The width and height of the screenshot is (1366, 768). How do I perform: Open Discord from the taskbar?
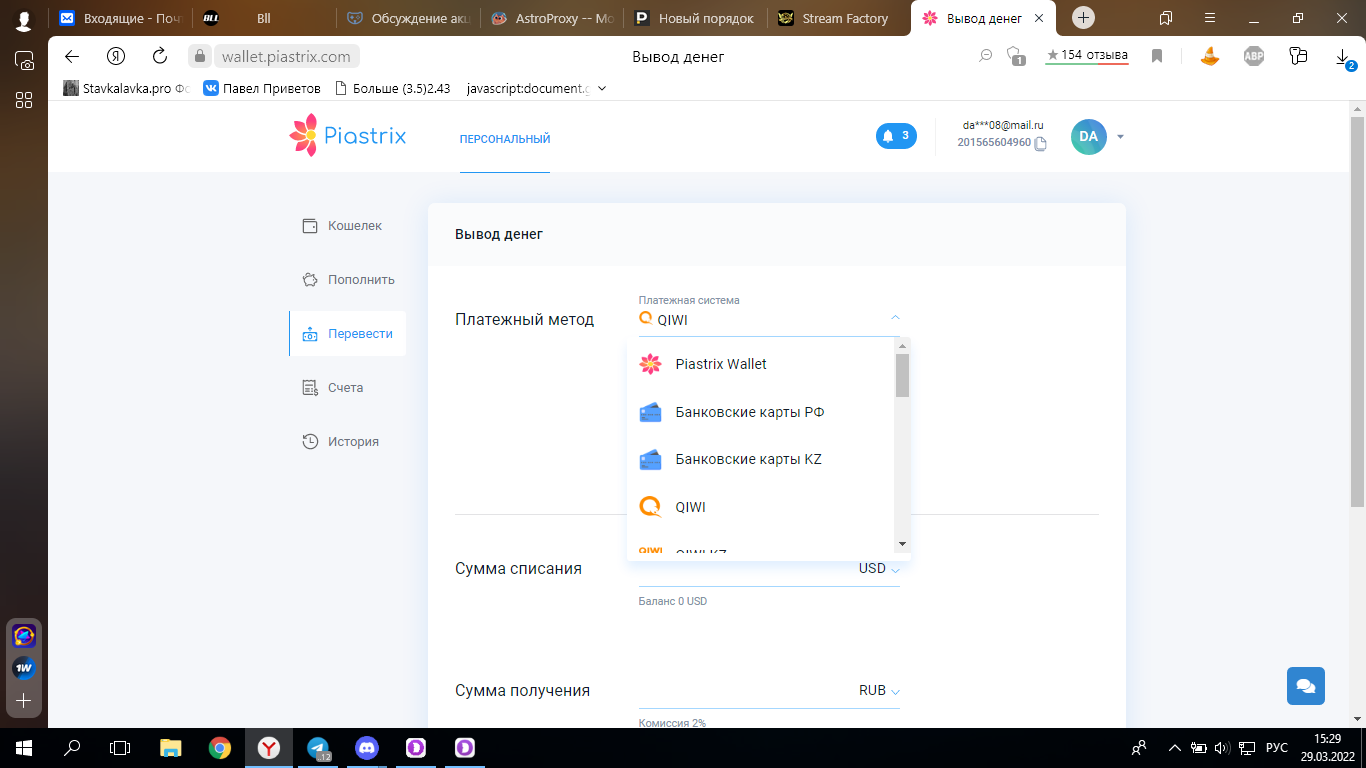[367, 747]
